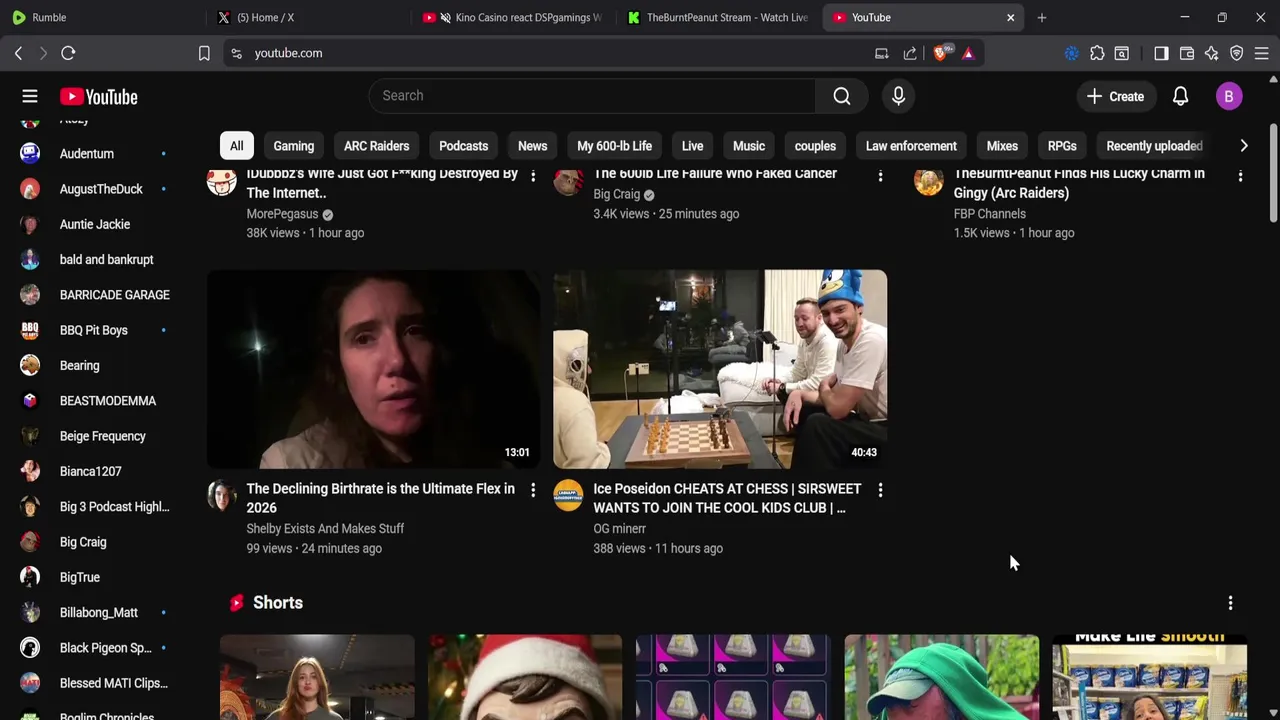Screen dimensions: 1280x720
Task: Switch to Kino Casino browser tab
Action: pos(512,17)
